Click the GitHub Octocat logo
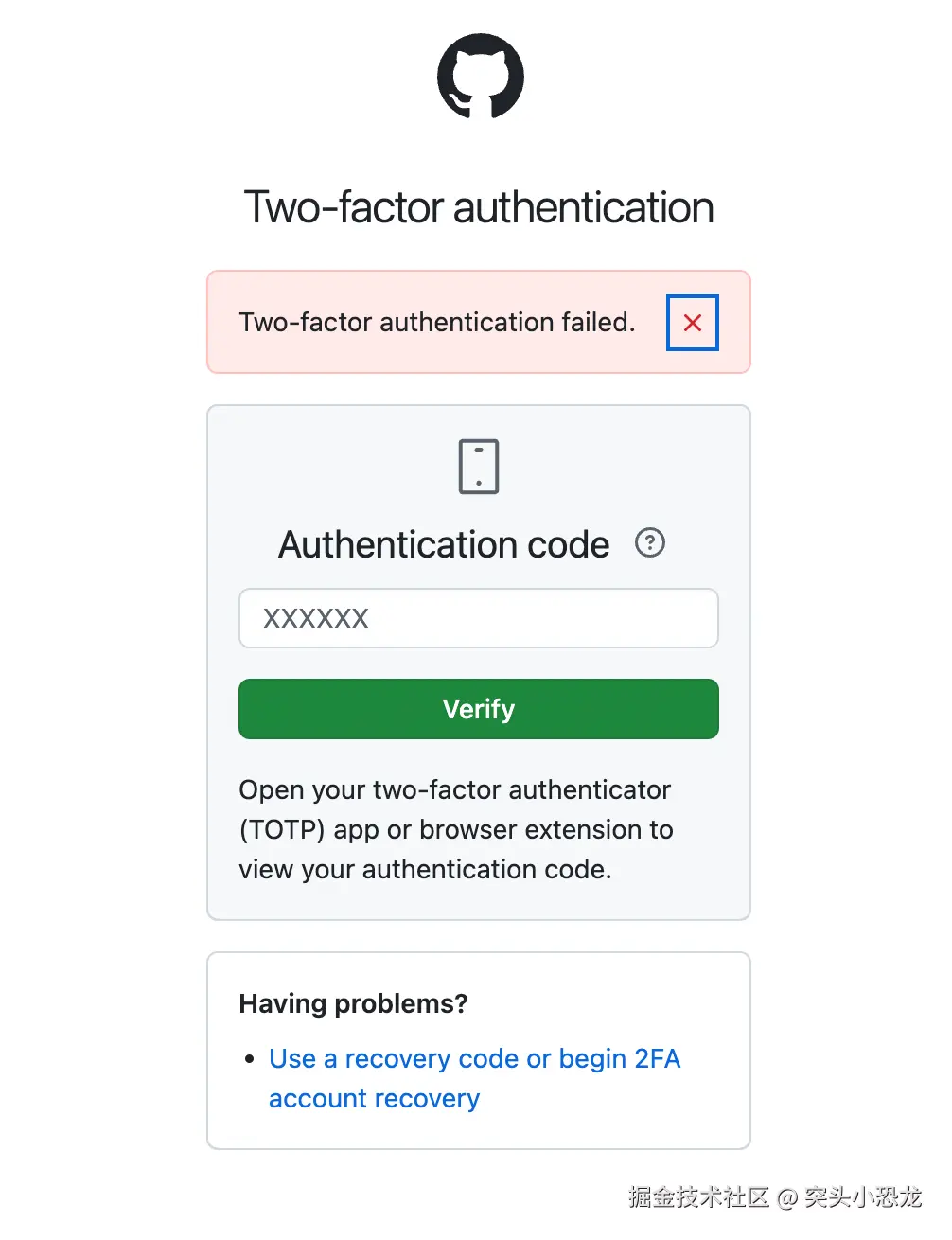This screenshot has width=952, height=1240. 480,77
